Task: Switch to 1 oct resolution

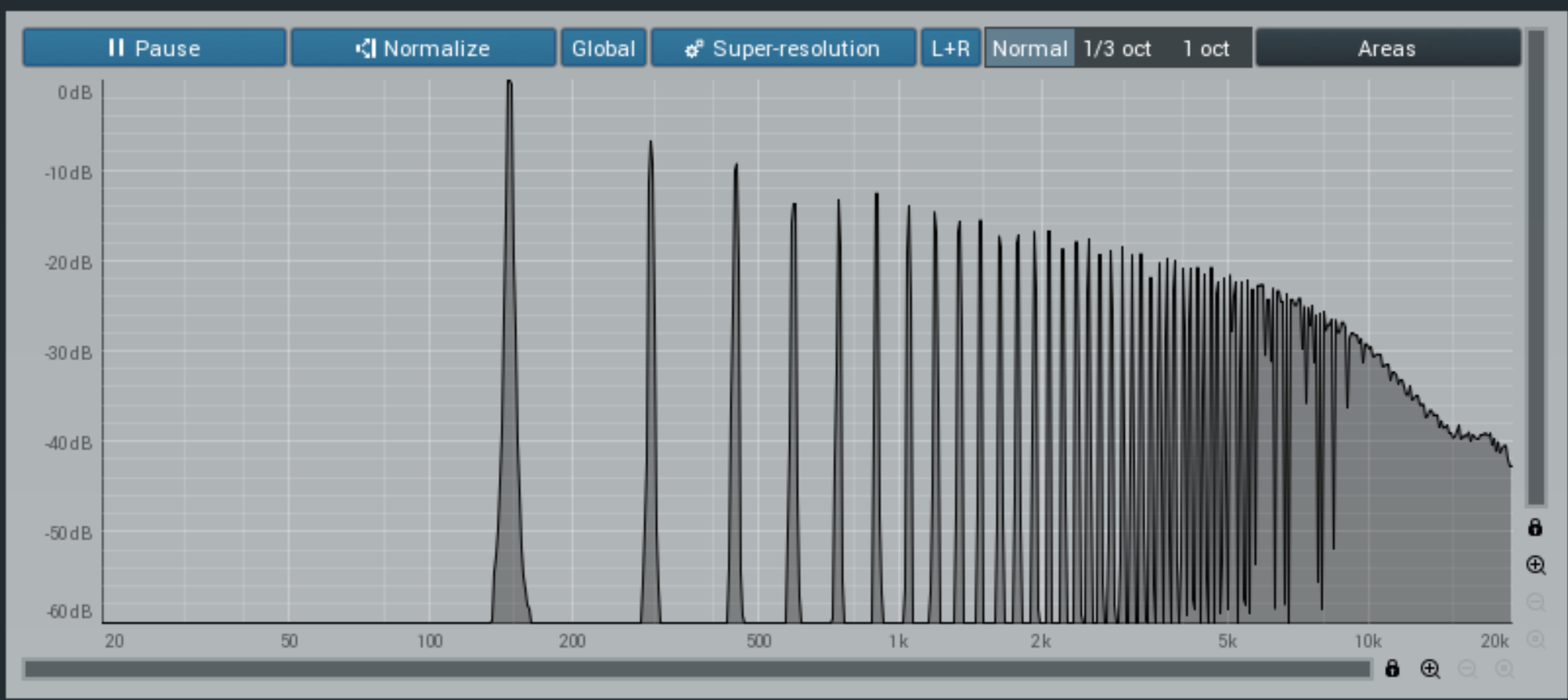Action: tap(1206, 49)
